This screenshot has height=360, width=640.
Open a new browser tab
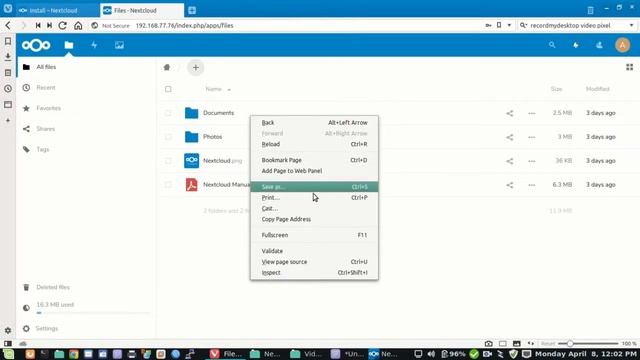(x=192, y=11)
